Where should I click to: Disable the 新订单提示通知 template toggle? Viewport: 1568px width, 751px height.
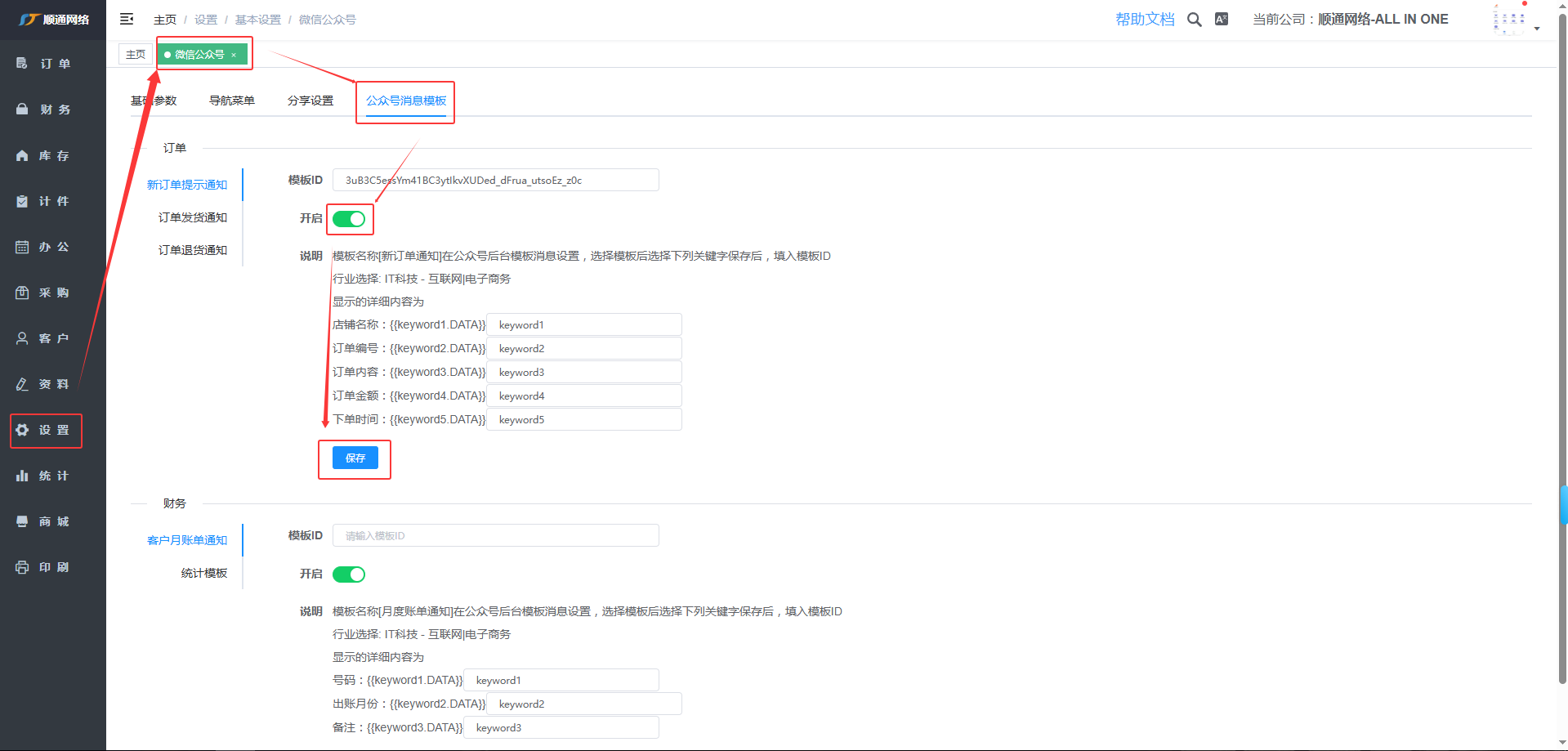click(349, 219)
